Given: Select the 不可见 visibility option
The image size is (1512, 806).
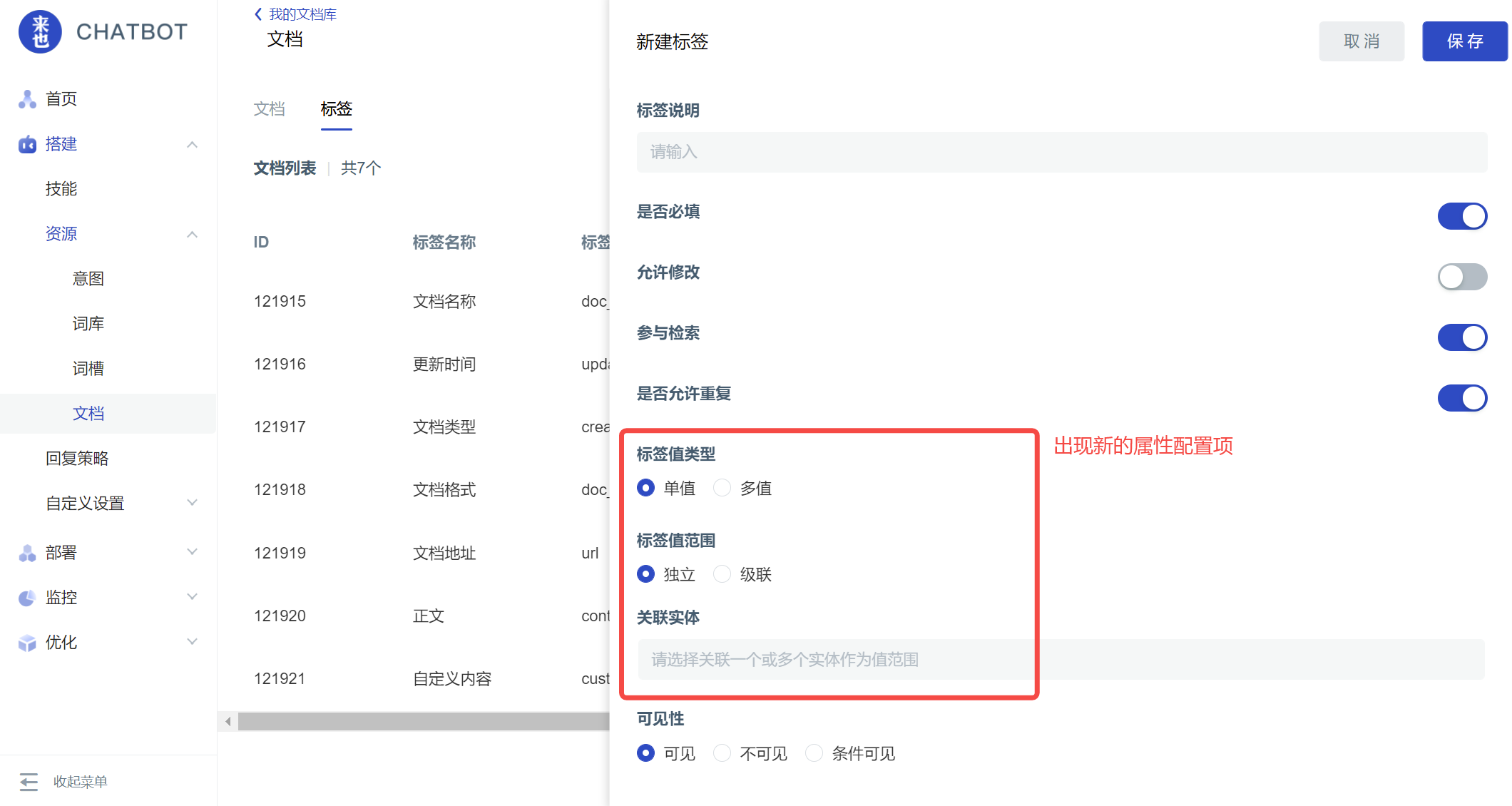Looking at the screenshot, I should point(722,753).
